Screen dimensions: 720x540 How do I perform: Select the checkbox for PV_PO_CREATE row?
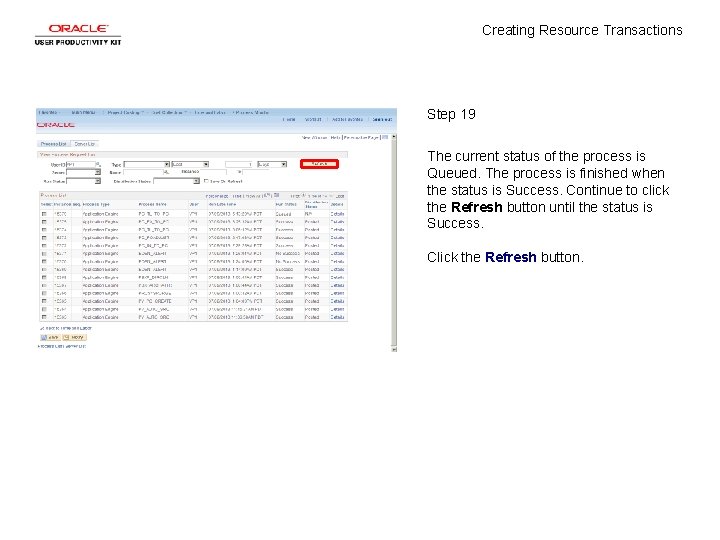pos(44,301)
